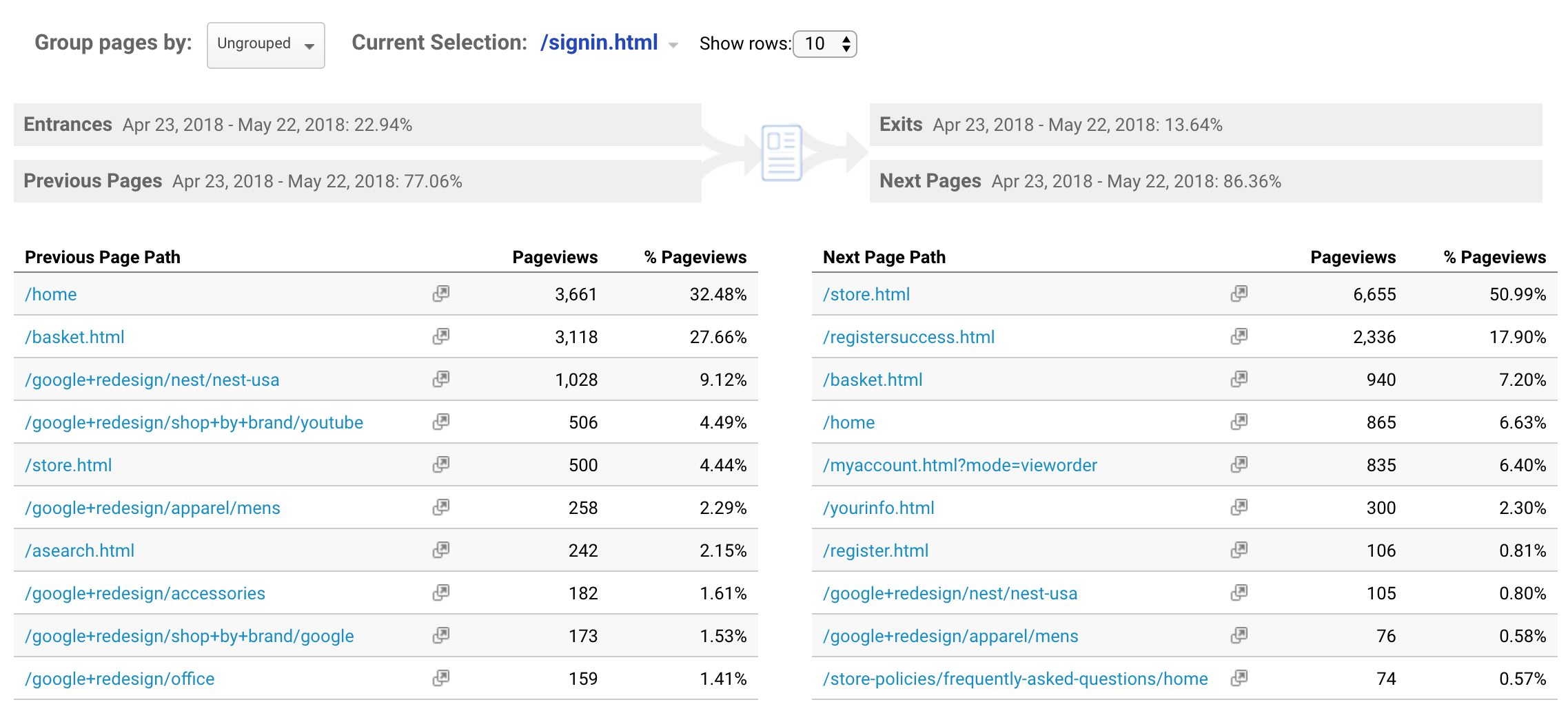Change Show rows using its stepper control
The height and width of the screenshot is (711, 1568).
(846, 43)
